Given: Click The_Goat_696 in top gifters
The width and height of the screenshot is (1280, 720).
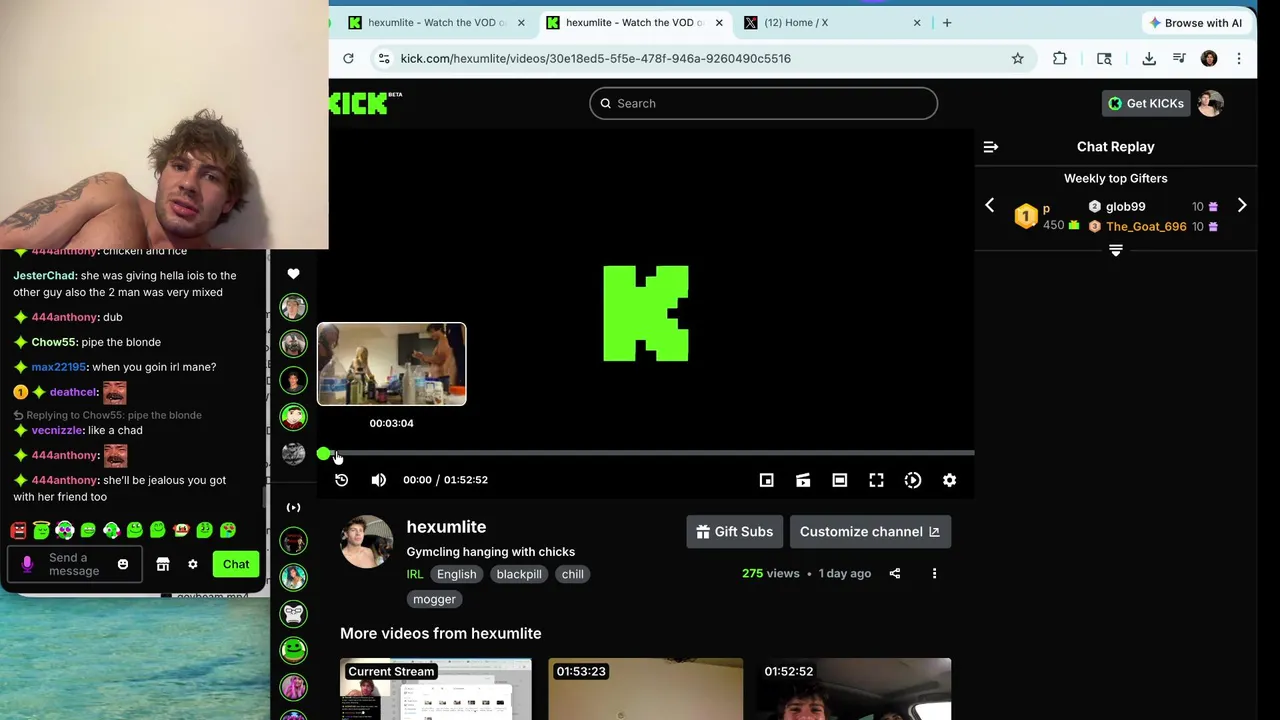Looking at the screenshot, I should [x=1146, y=227].
